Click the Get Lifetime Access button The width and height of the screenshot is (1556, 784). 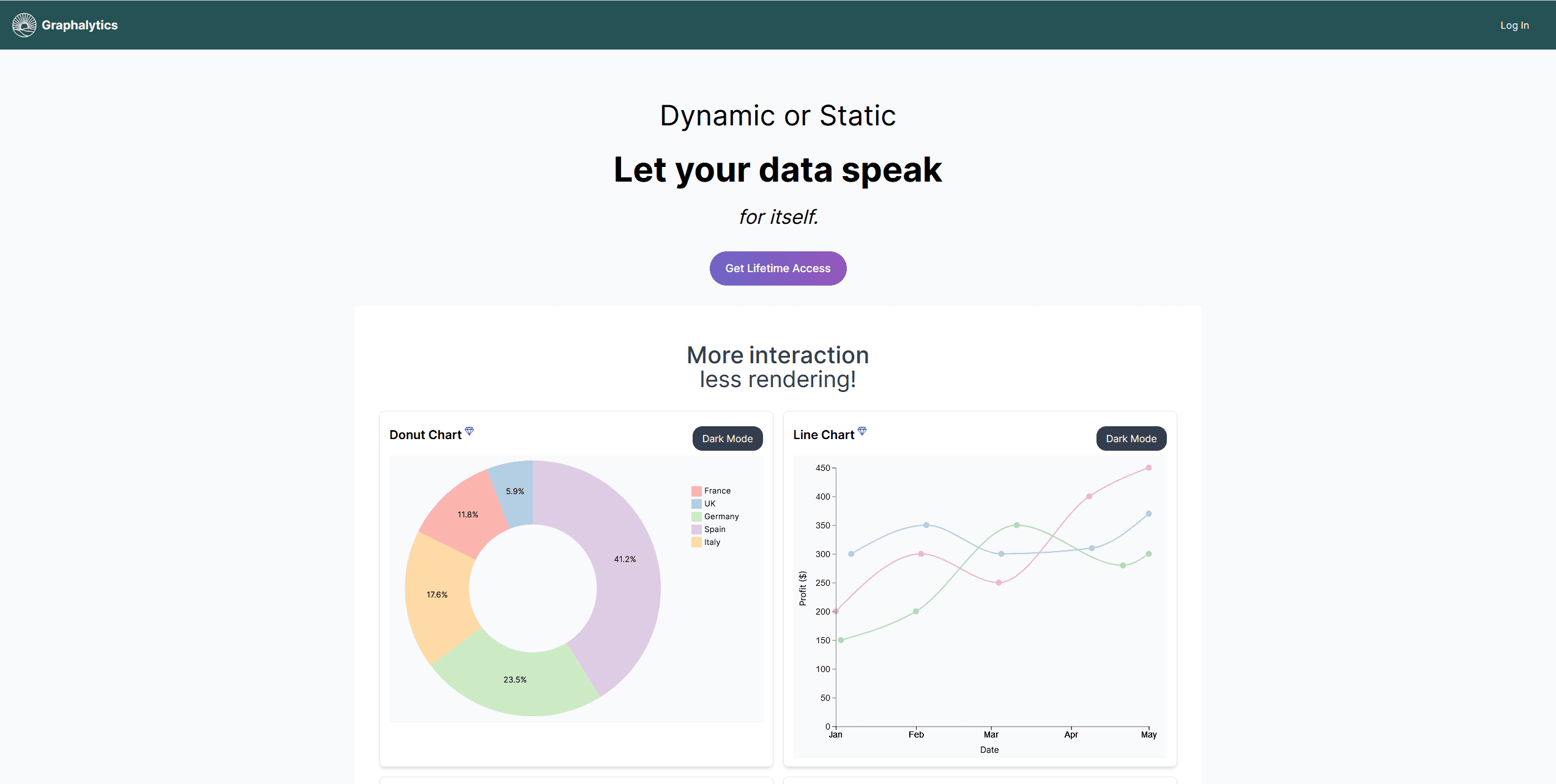(778, 268)
